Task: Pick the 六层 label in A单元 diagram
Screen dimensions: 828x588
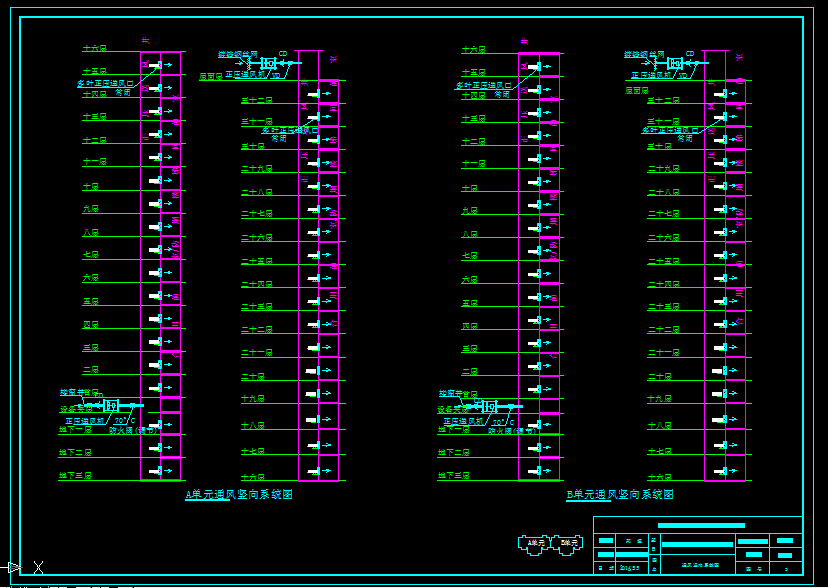Action: [91, 277]
